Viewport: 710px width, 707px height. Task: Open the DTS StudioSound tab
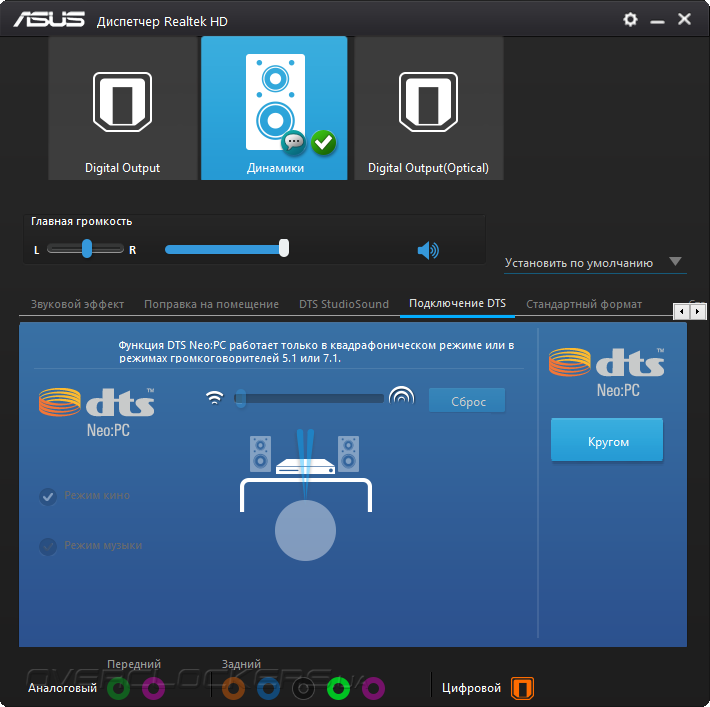tap(344, 304)
